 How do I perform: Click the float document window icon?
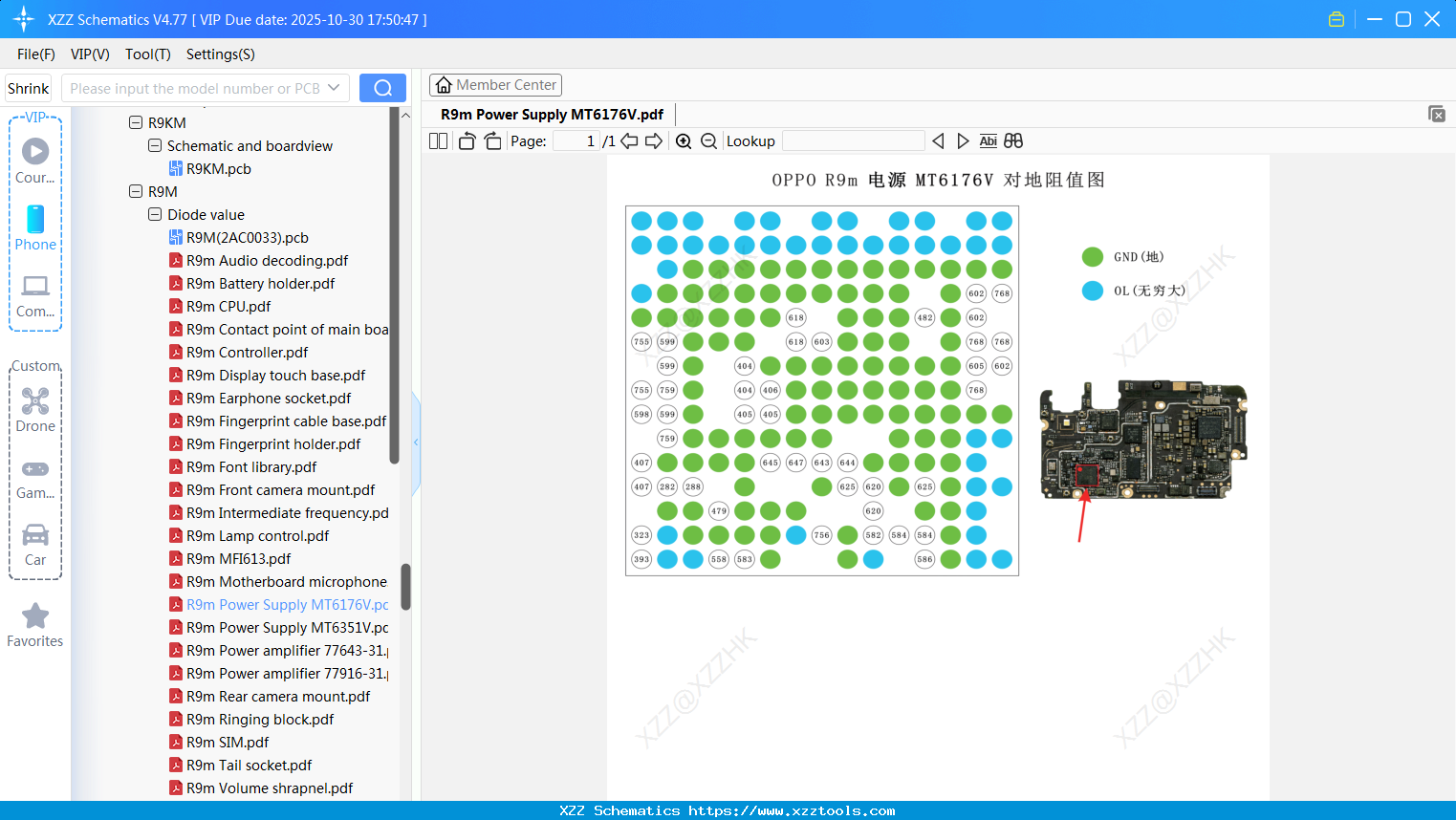click(x=1436, y=114)
